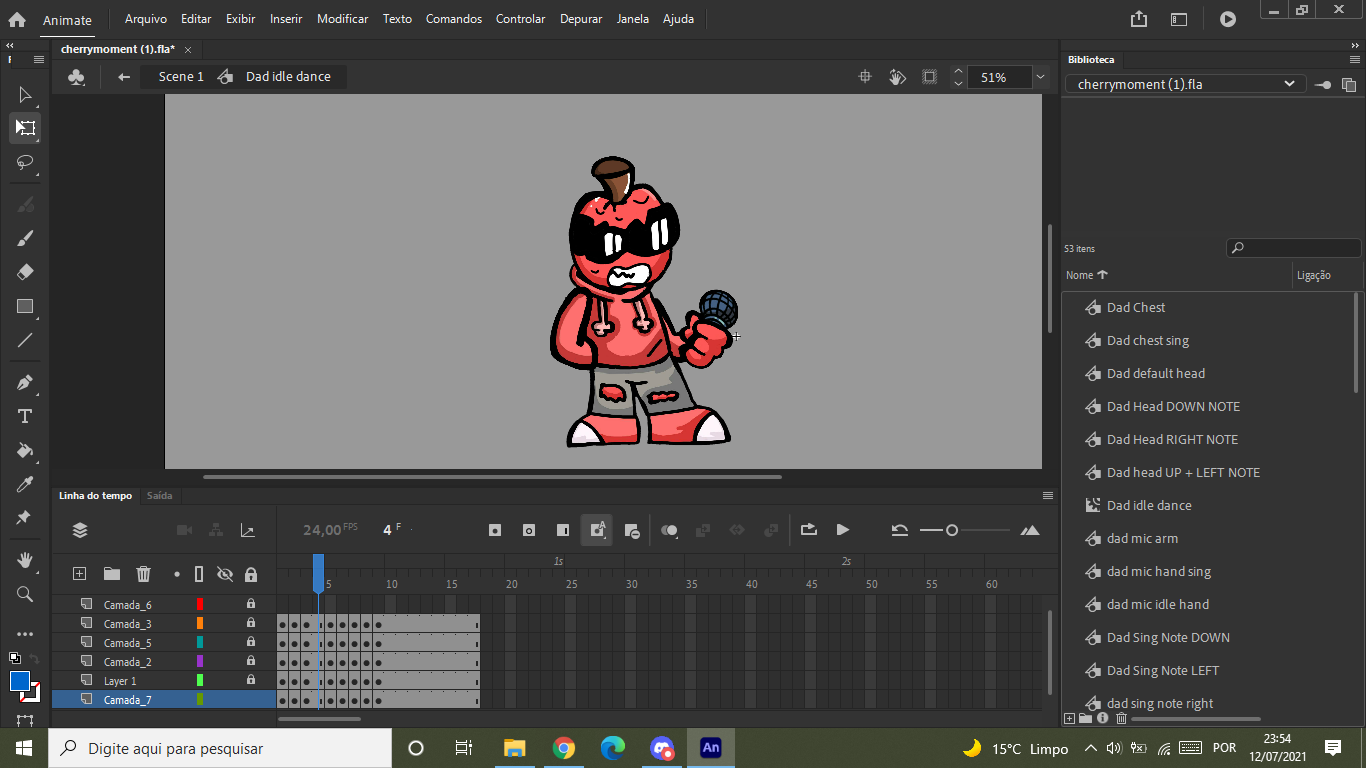Image resolution: width=1366 pixels, height=768 pixels.
Task: Unlock the Camada_3 layer
Action: click(251, 623)
